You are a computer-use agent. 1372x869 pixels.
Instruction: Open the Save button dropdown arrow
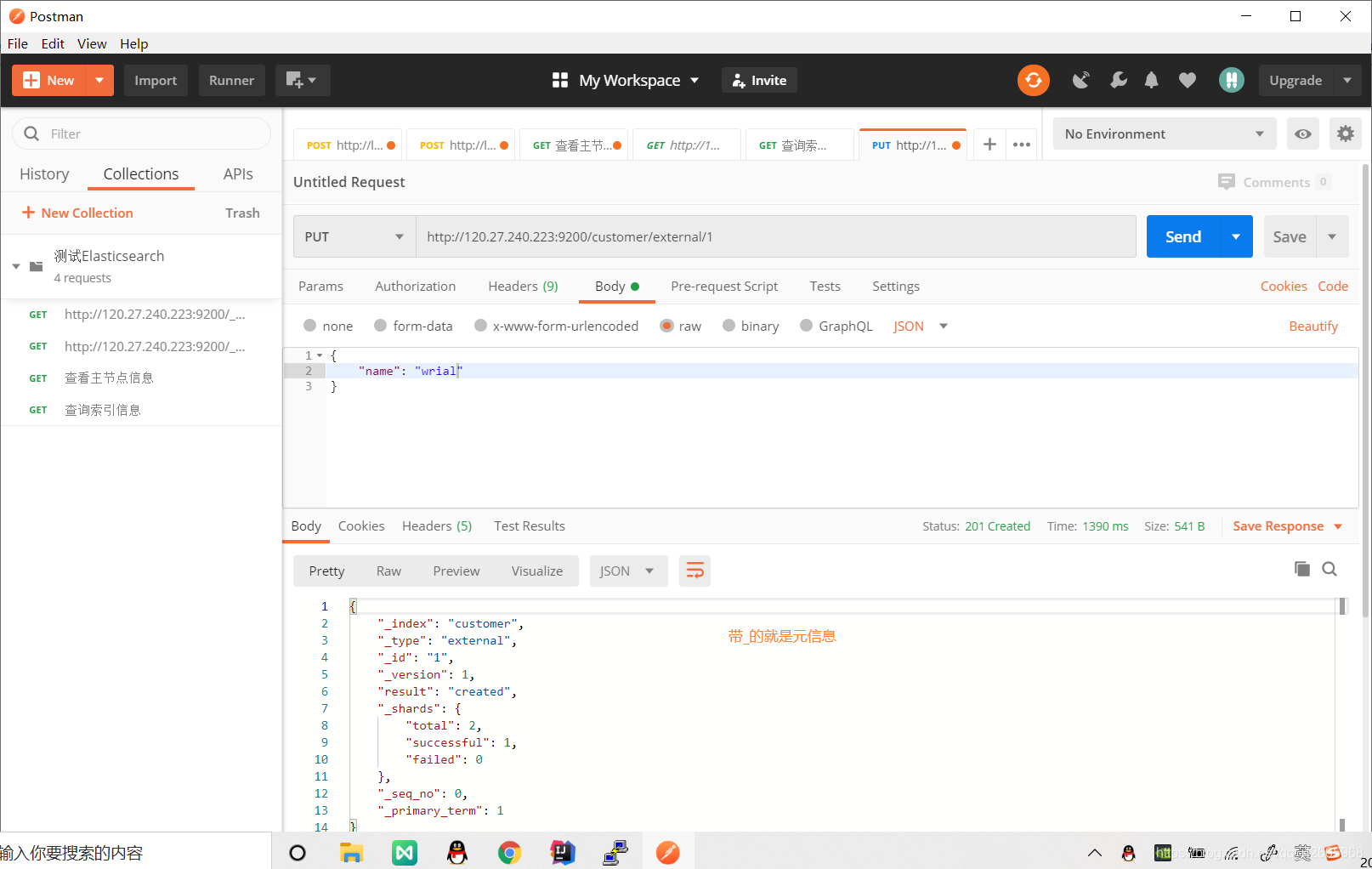coord(1332,236)
